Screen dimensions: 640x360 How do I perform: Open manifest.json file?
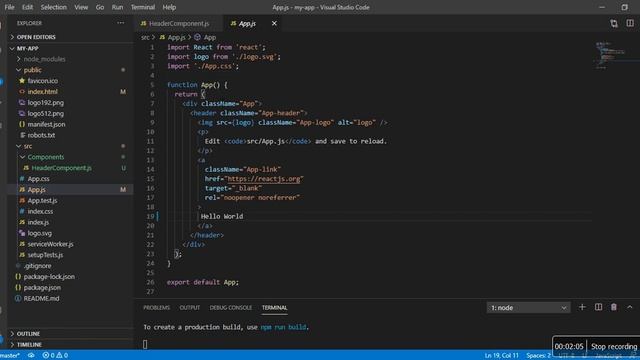click(x=46, y=124)
